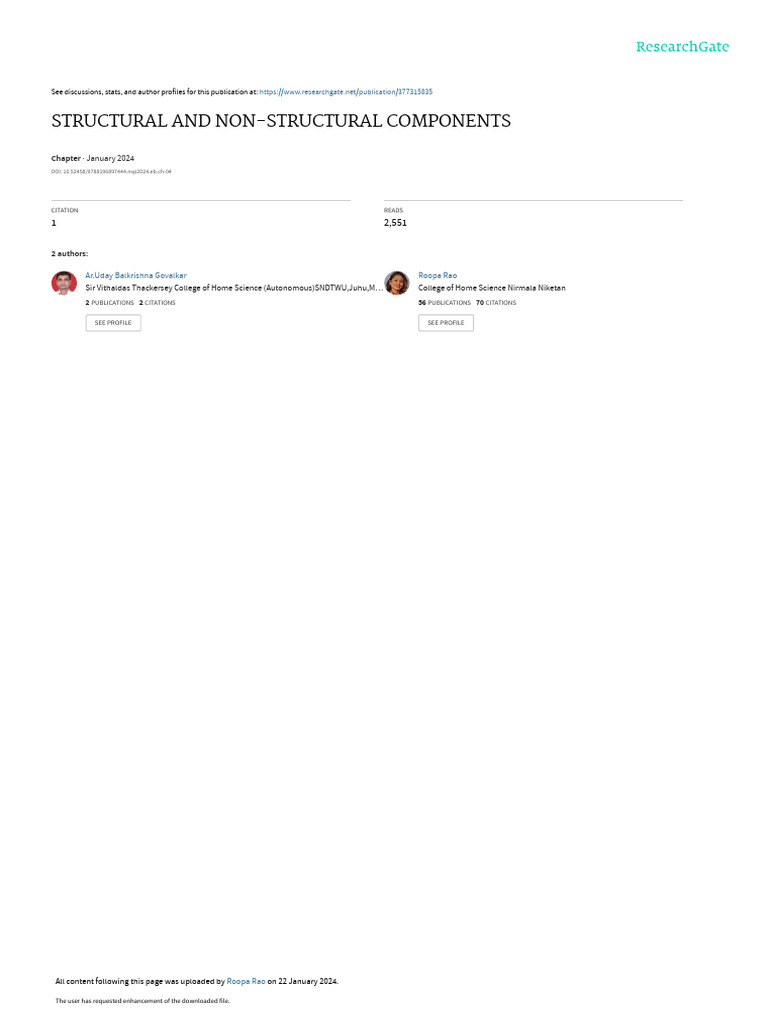This screenshot has width=768, height=1024.
Task: Click See Profile under Uday Govalkar
Action: (x=113, y=323)
